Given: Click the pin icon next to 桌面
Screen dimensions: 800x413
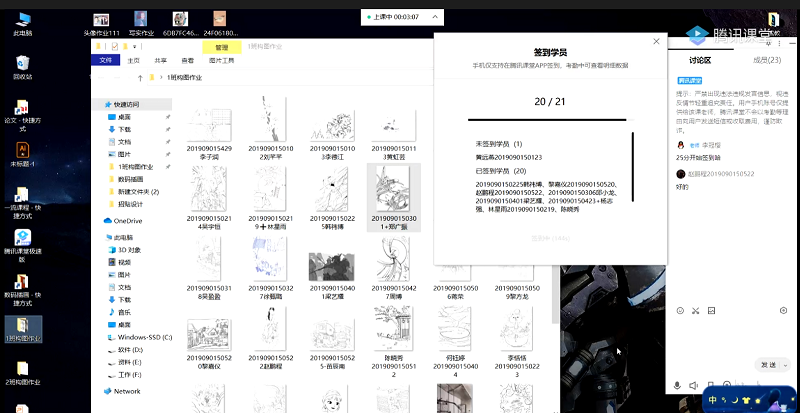Looking at the screenshot, I should coord(168,117).
